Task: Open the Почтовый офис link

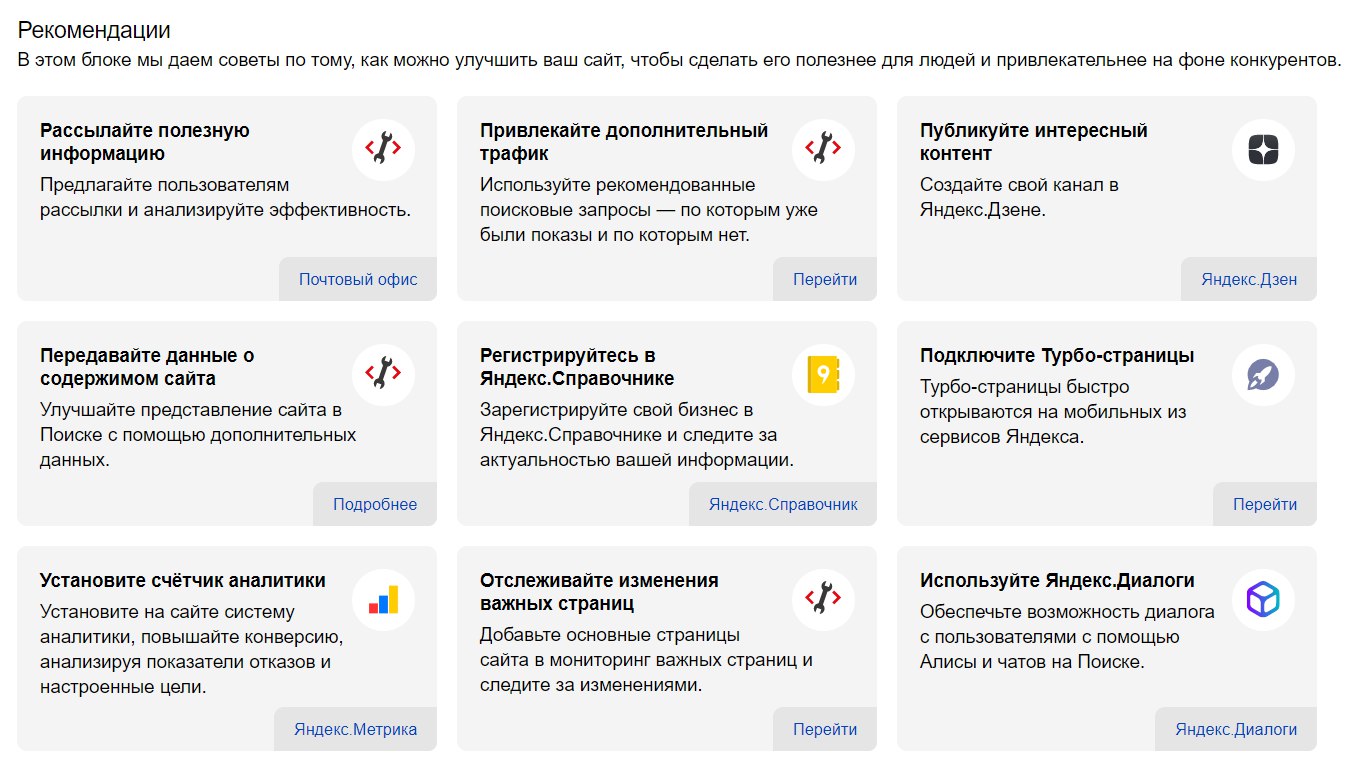Action: [358, 279]
